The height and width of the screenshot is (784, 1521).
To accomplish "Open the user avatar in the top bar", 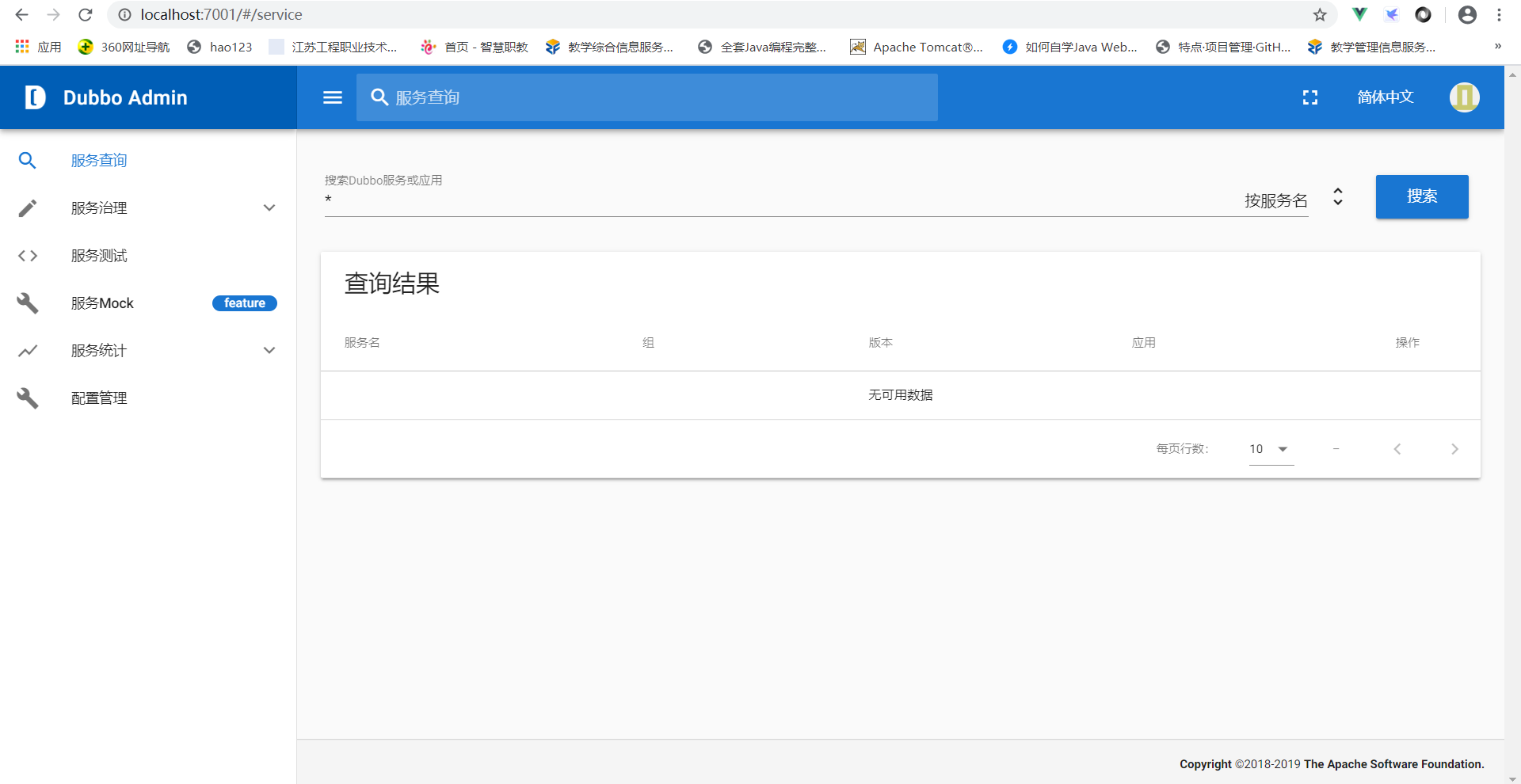I will pos(1465,97).
